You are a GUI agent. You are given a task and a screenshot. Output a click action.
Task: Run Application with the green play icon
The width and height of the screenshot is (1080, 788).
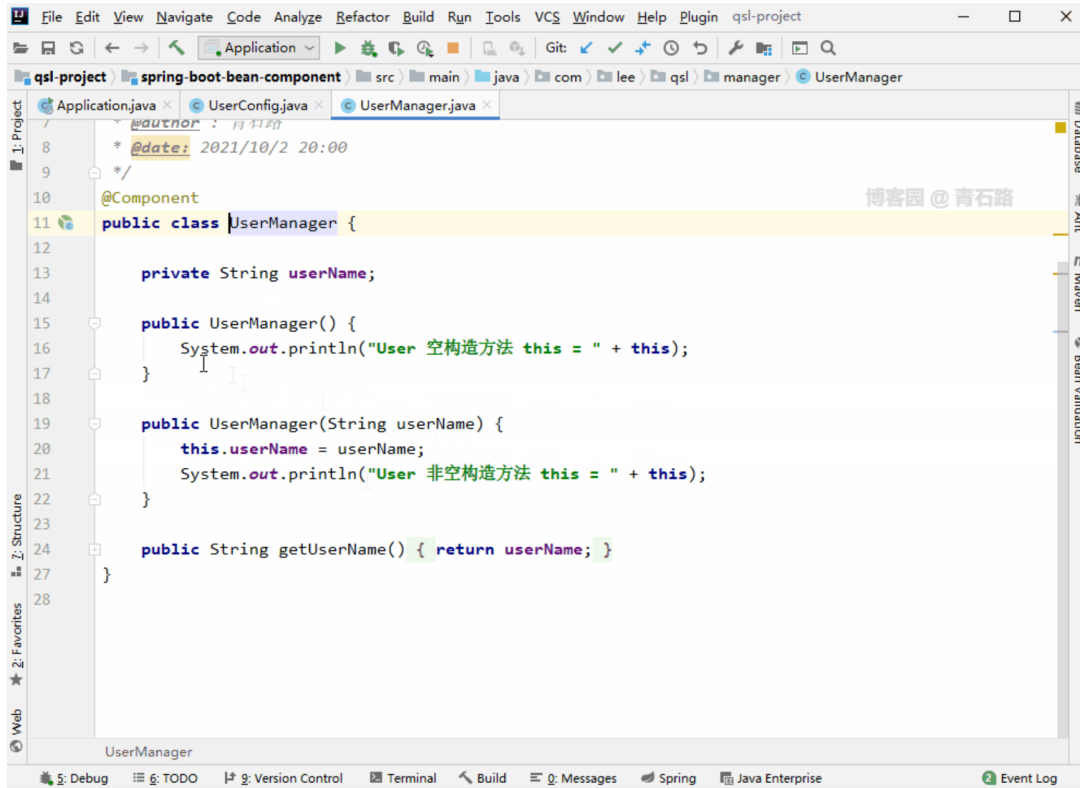340,48
